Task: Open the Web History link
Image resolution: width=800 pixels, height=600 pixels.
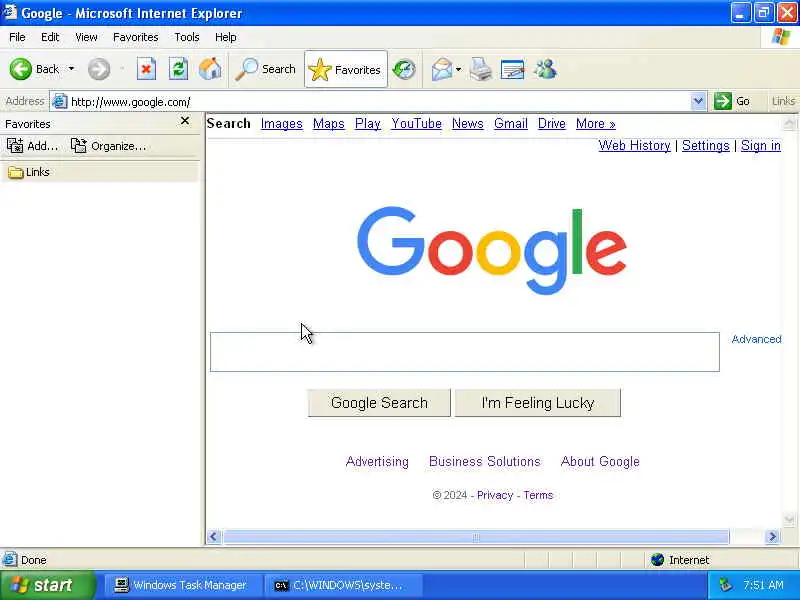Action: [635, 145]
